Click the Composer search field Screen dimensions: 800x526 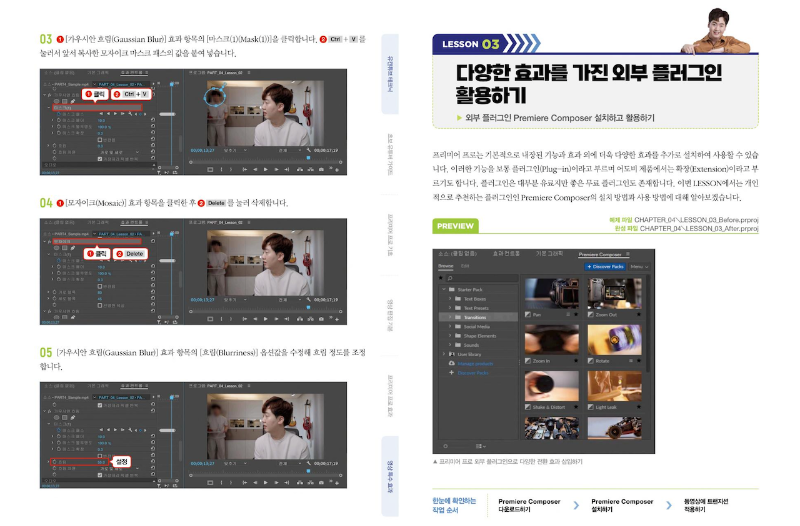point(483,278)
